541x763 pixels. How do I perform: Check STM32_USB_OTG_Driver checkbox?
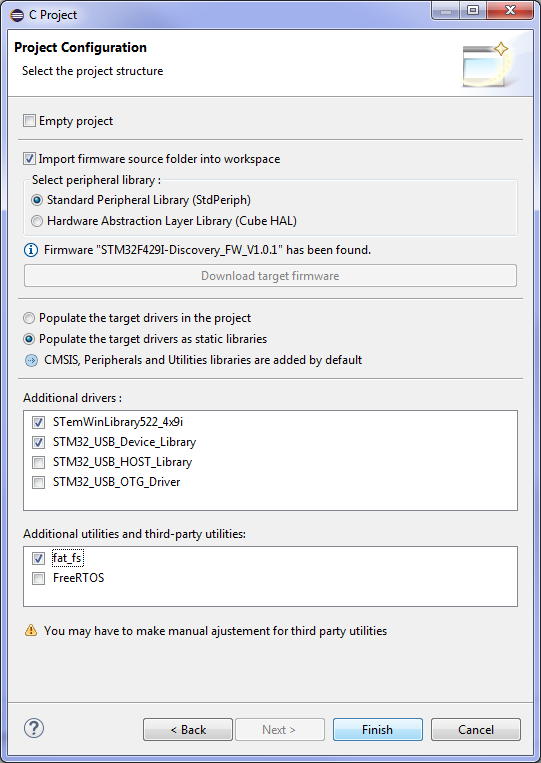(38, 482)
